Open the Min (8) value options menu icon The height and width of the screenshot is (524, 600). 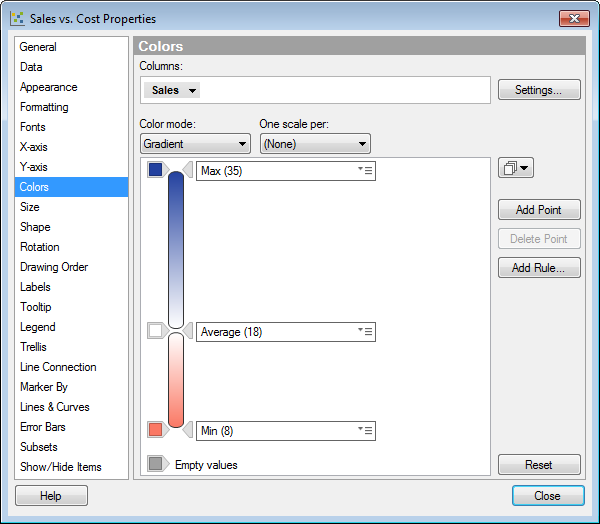click(x=365, y=431)
